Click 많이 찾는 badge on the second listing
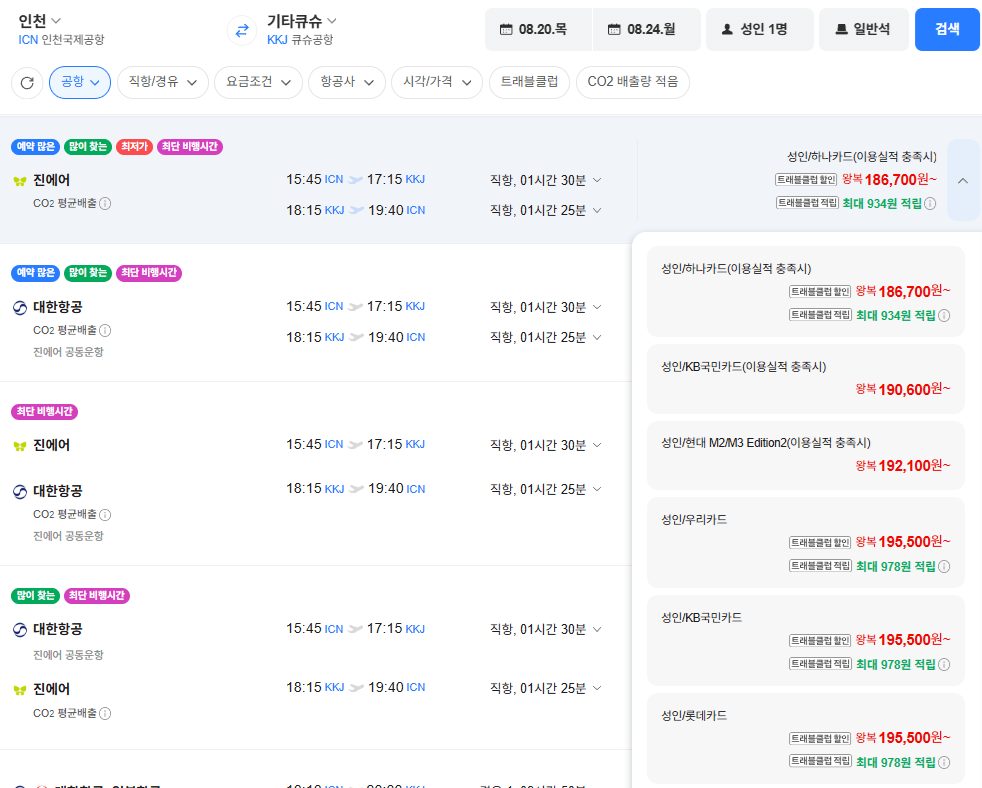Screen dimensions: 982x788 coord(88,273)
